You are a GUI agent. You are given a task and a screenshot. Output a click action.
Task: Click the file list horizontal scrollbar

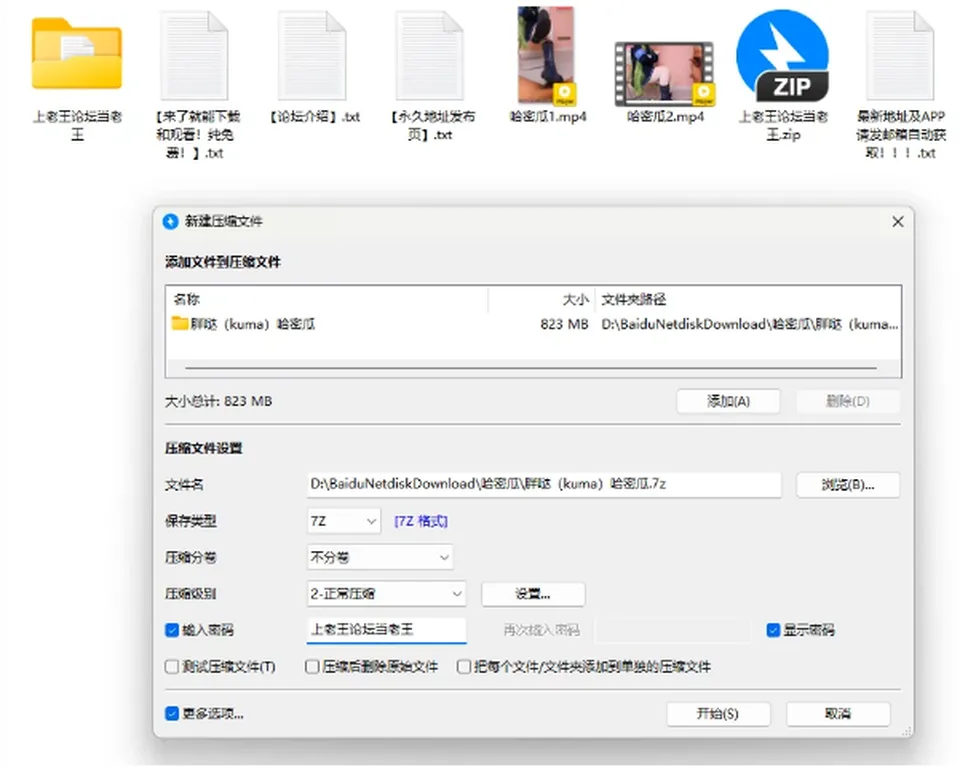(531, 368)
